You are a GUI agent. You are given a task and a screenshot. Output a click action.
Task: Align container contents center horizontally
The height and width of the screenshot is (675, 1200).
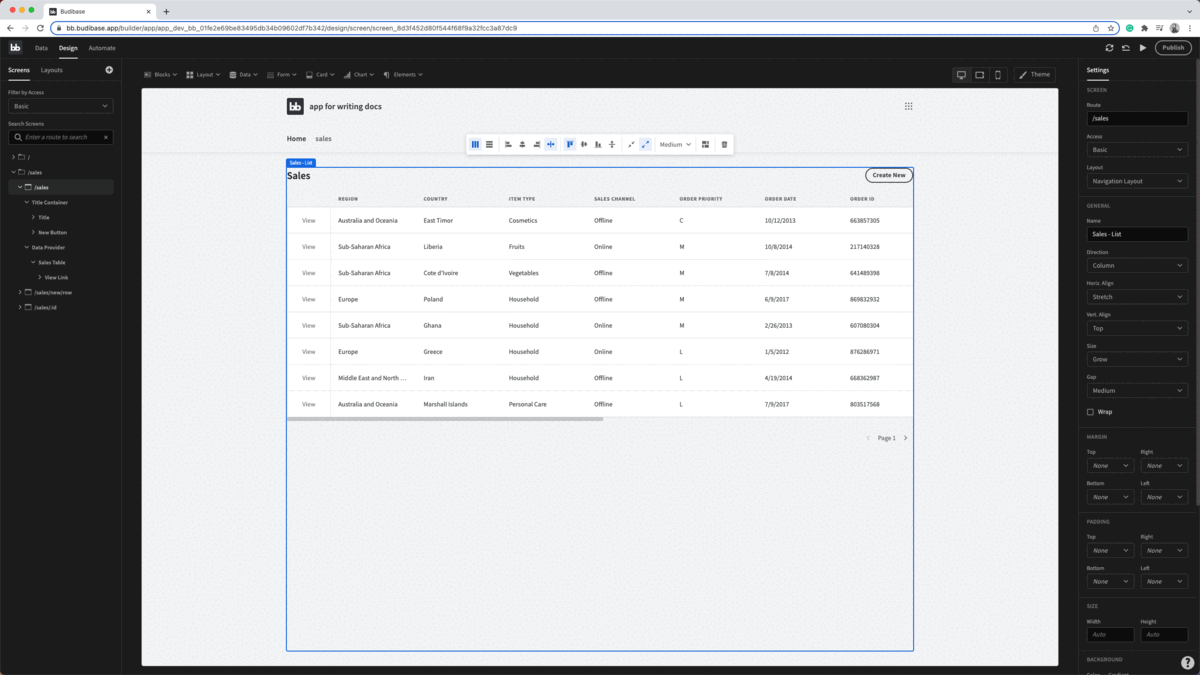pyautogui.click(x=522, y=144)
